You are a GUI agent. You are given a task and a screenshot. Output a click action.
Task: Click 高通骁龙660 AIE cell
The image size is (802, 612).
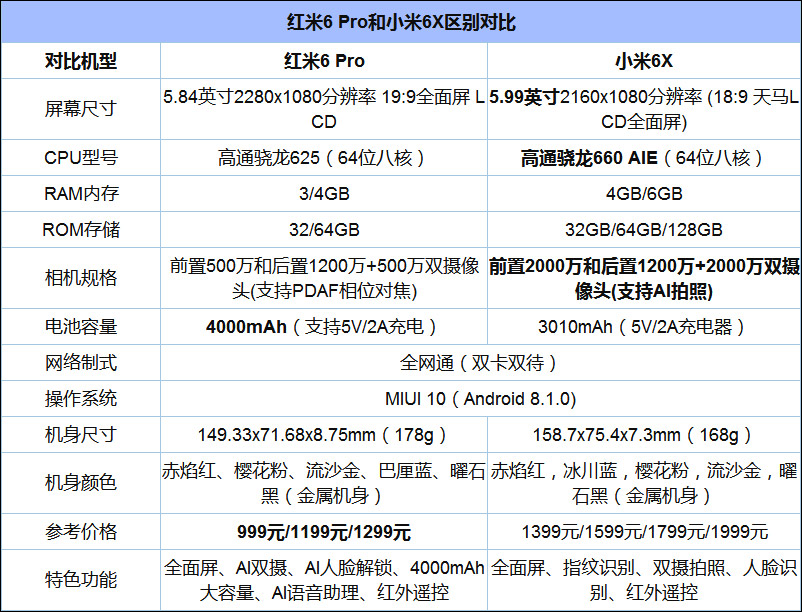pyautogui.click(x=644, y=158)
